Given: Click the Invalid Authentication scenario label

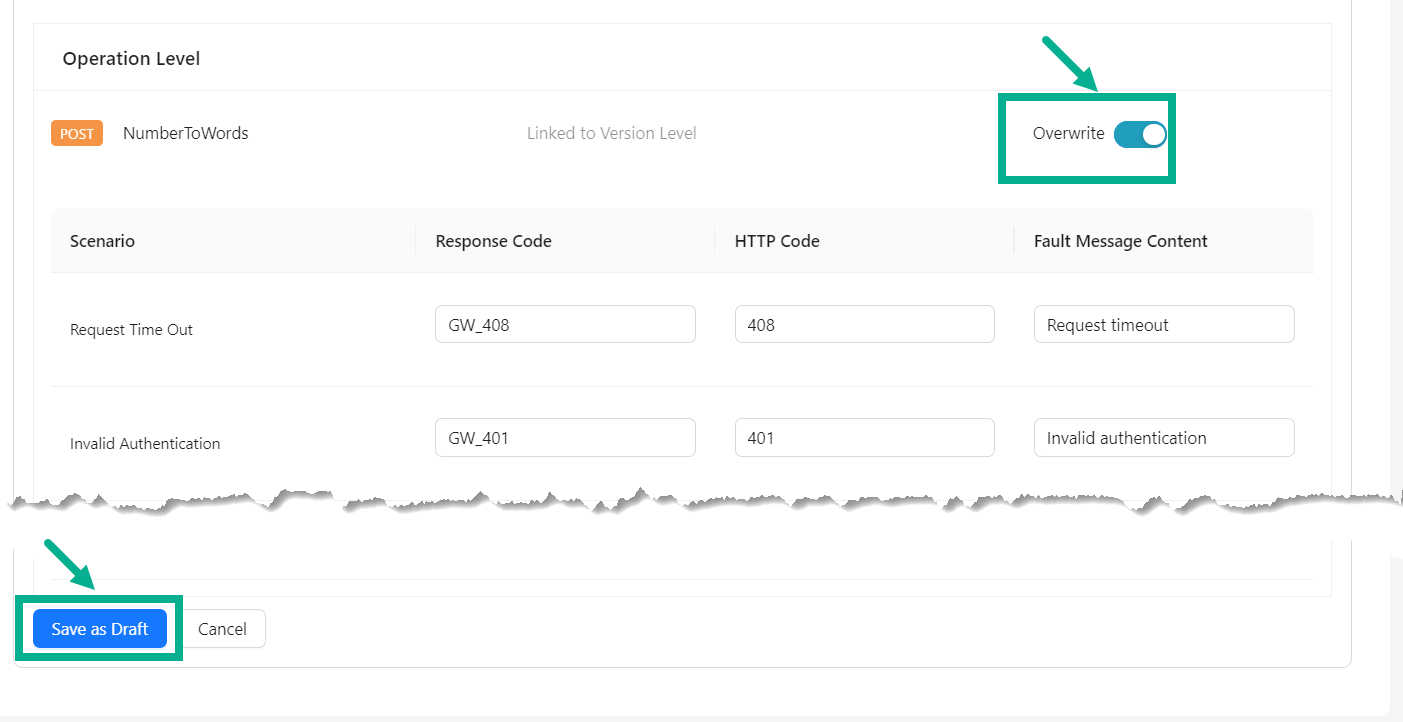Looking at the screenshot, I should click(145, 444).
